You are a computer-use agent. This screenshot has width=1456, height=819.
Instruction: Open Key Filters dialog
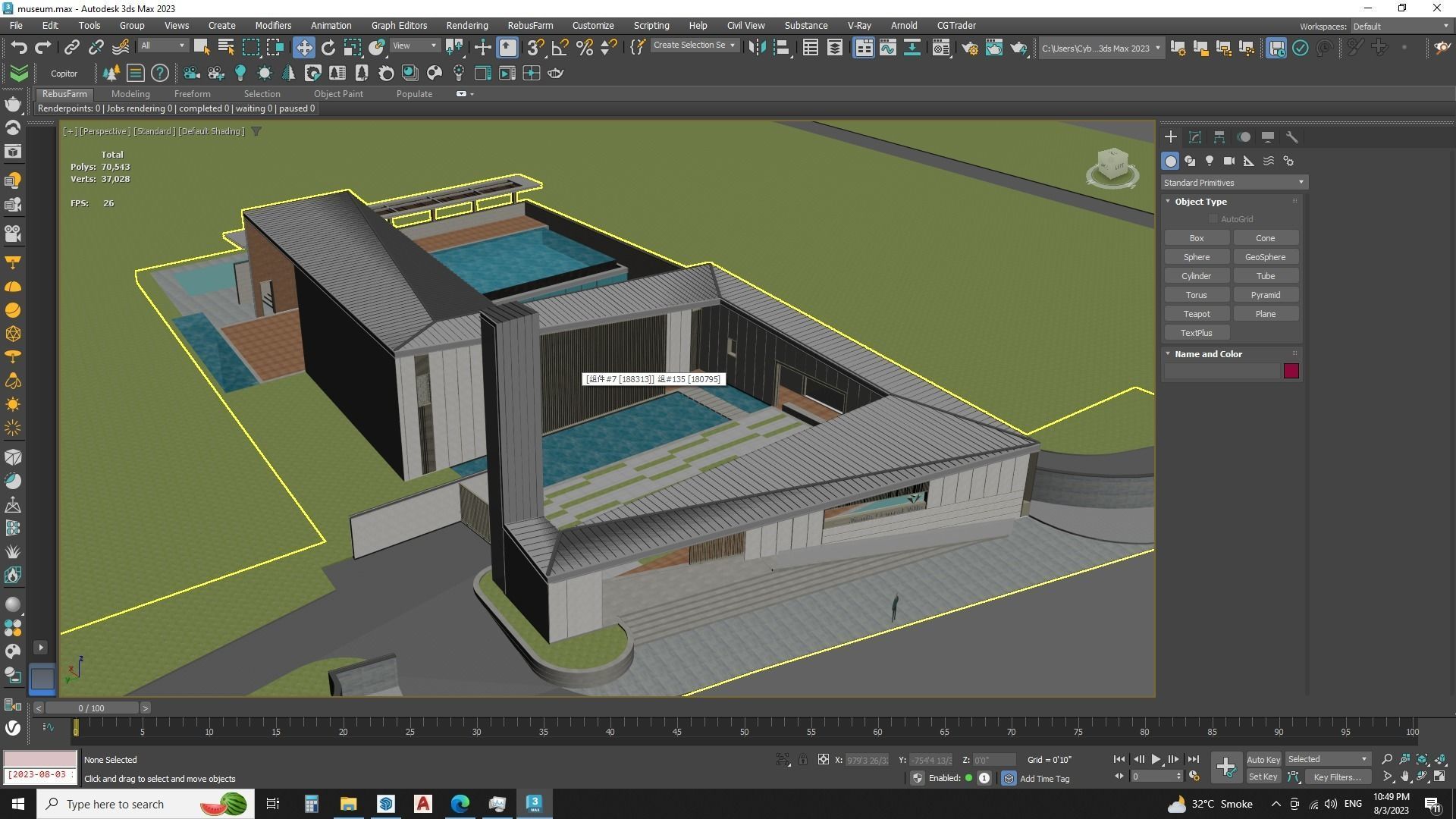(x=1337, y=777)
